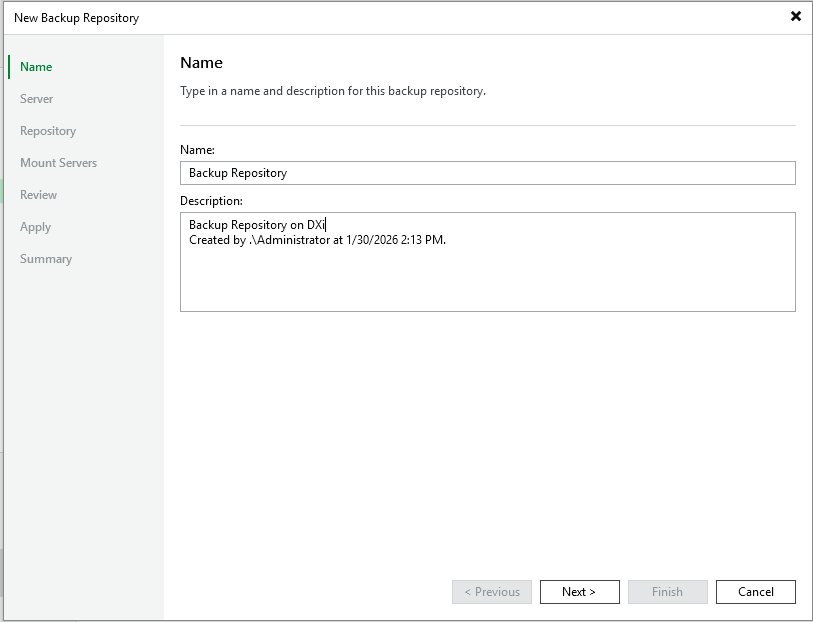Click the 'New Backup Repository' title bar
Image resolution: width=813 pixels, height=622 pixels.
(77, 18)
